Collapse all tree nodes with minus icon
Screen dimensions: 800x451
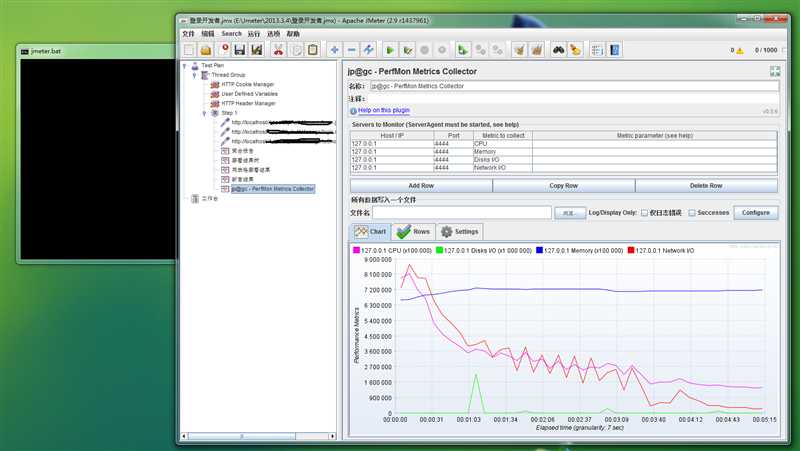(352, 50)
